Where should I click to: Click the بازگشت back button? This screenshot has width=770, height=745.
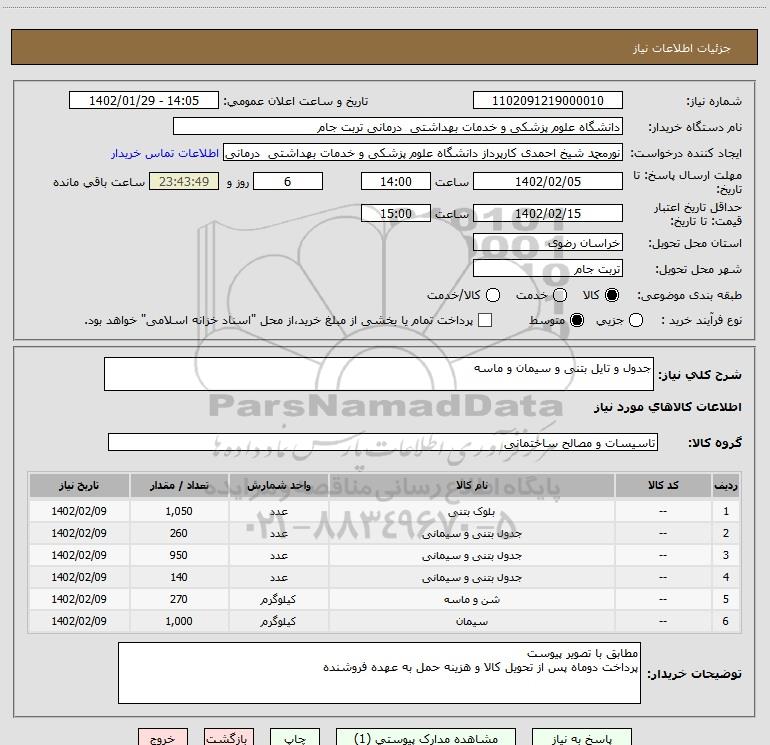tap(229, 737)
